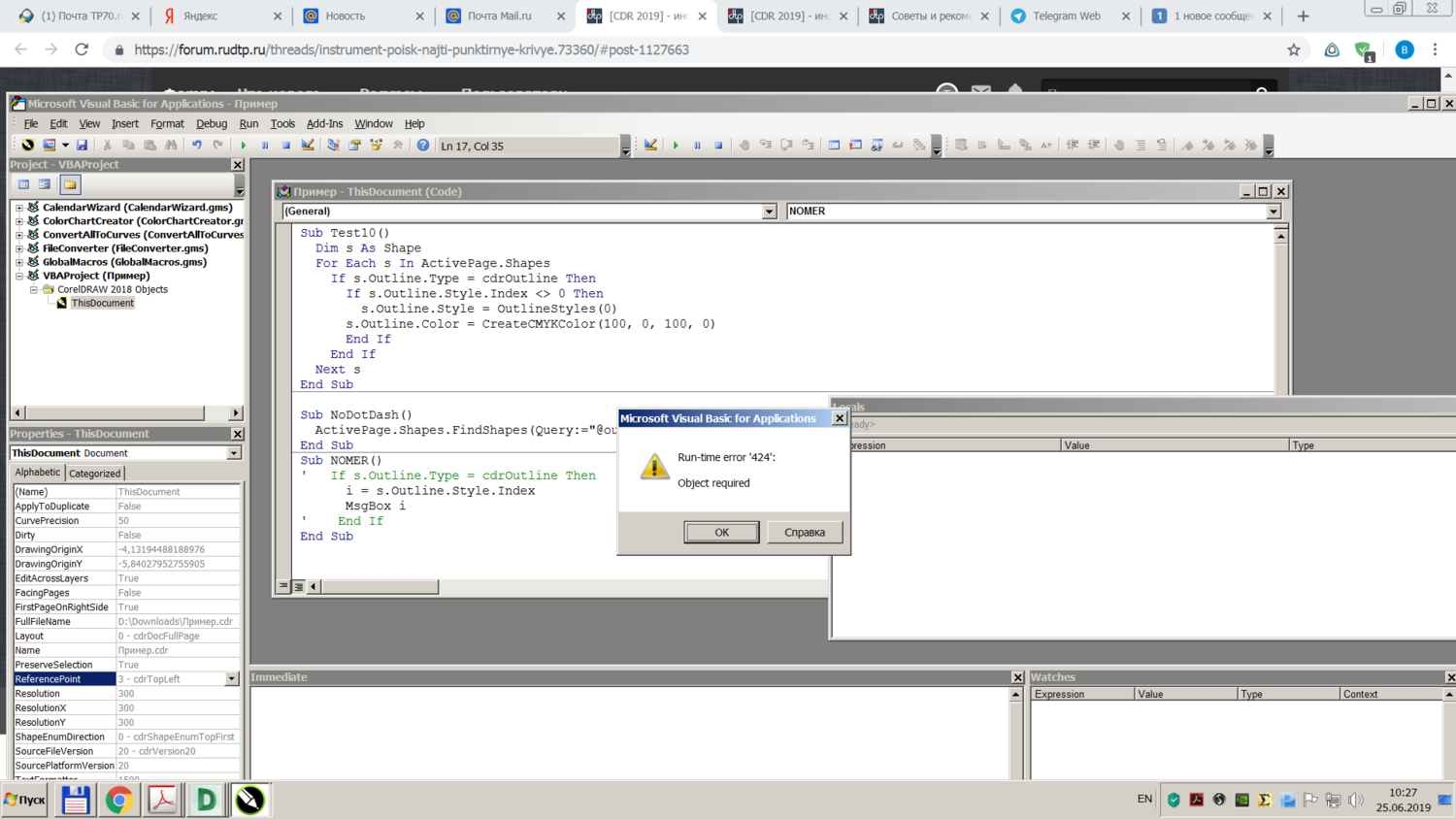Open a new browser tab with the plus button
1456x819 pixels.
(1303, 16)
